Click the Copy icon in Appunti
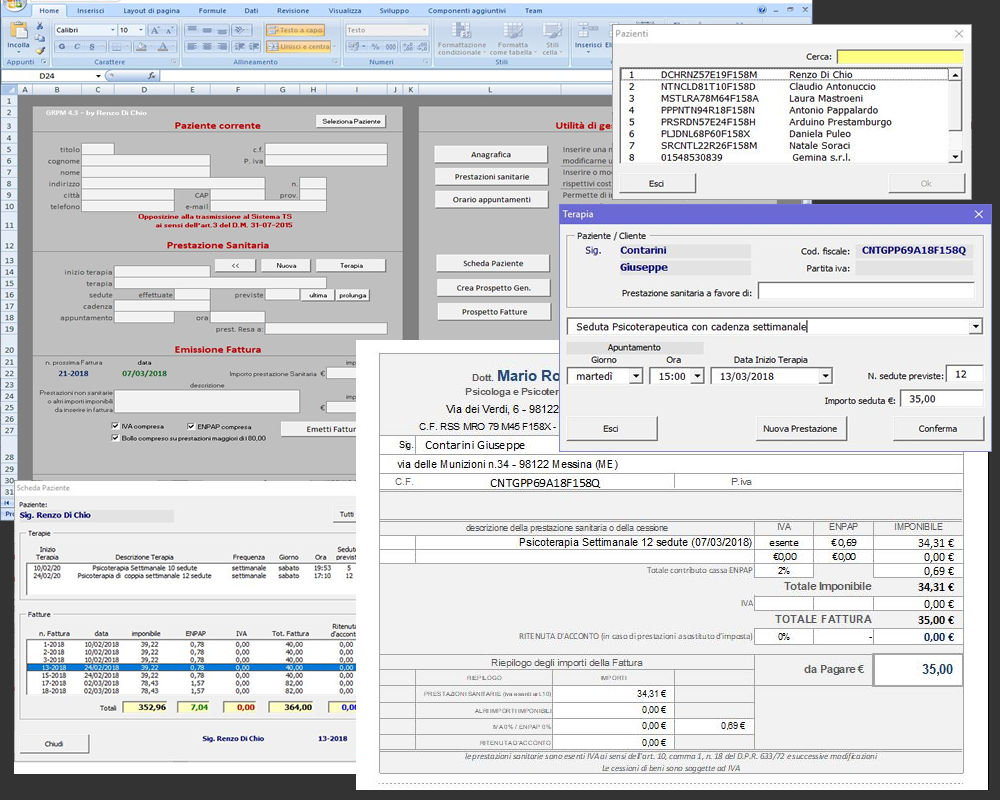This screenshot has height=800, width=1000. [x=40, y=38]
